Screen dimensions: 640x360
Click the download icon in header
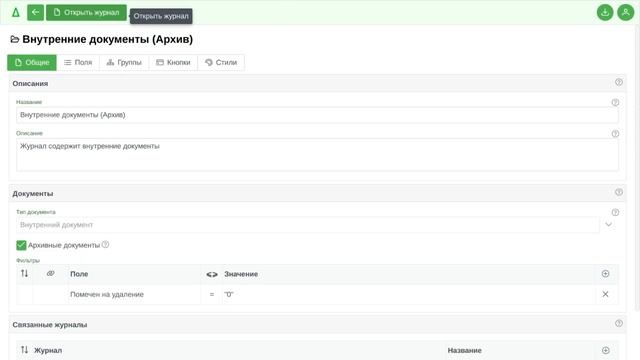click(x=605, y=13)
